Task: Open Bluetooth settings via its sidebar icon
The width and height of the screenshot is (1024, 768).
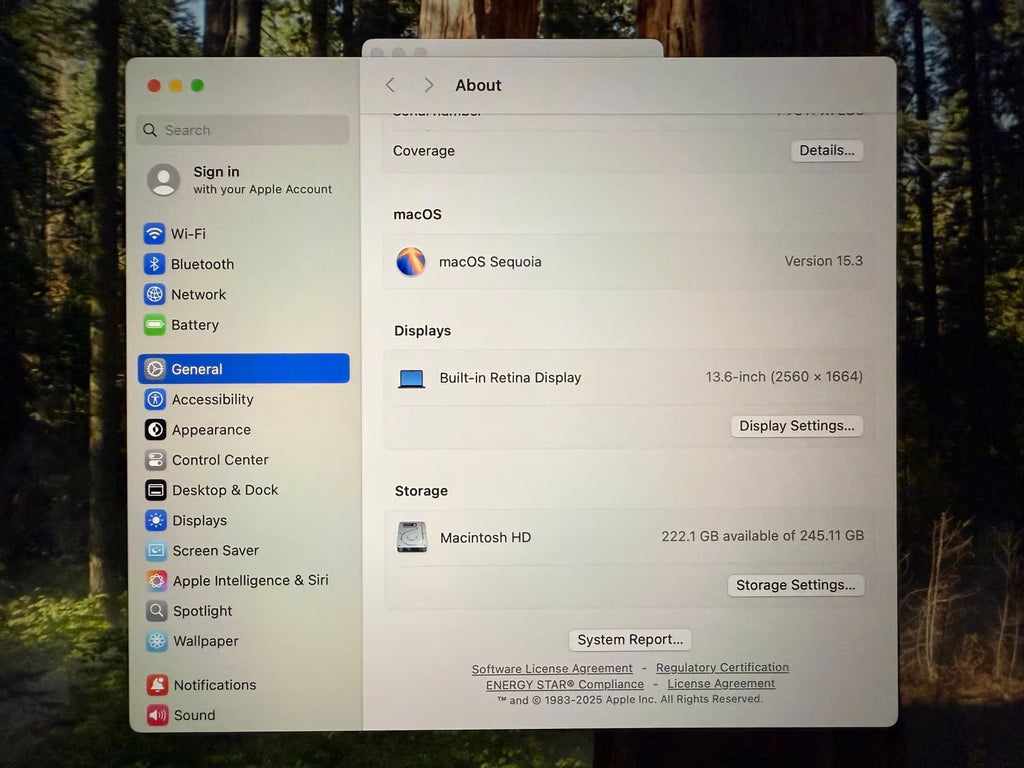Action: click(x=154, y=264)
